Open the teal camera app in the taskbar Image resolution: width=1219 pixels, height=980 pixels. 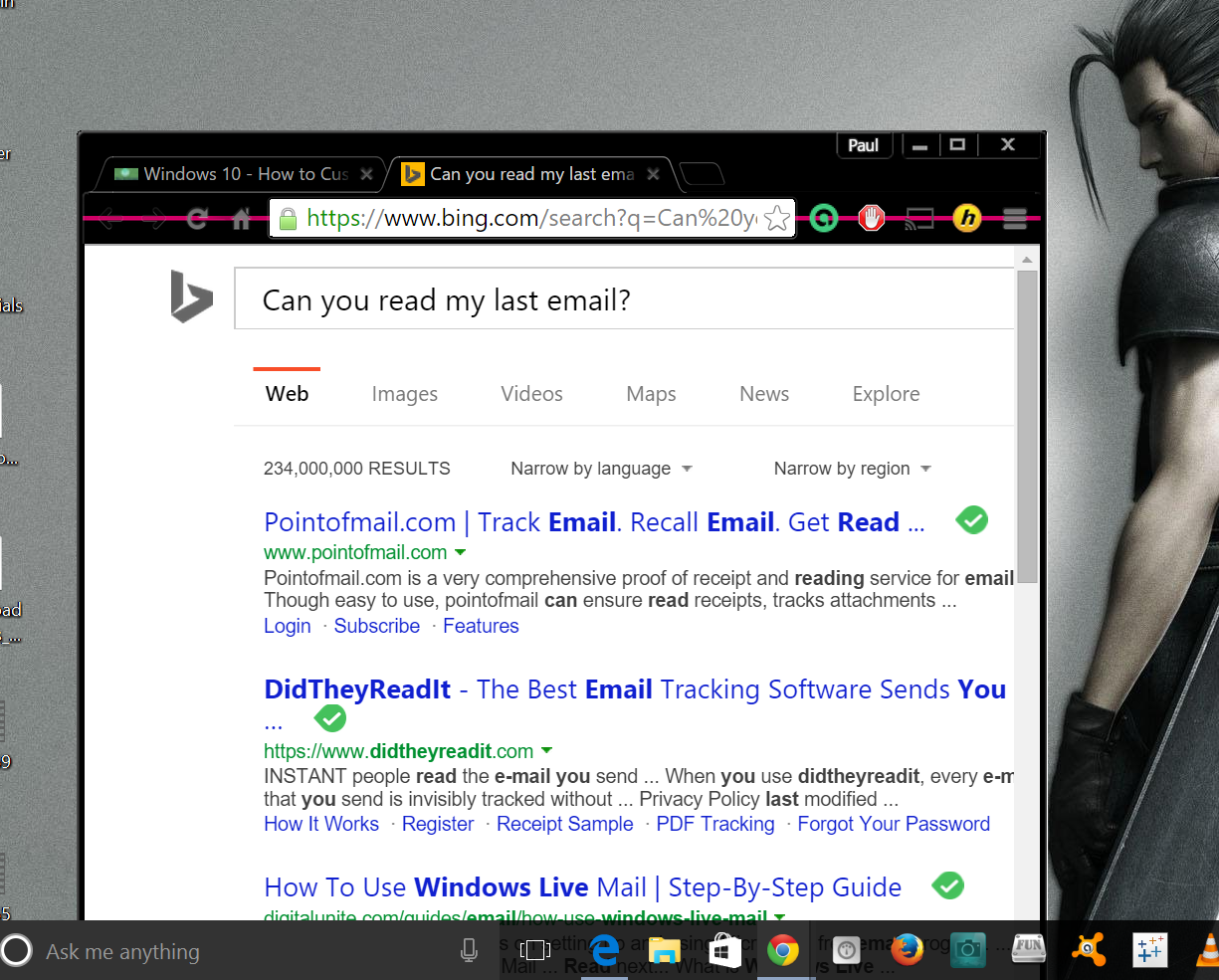[967, 951]
